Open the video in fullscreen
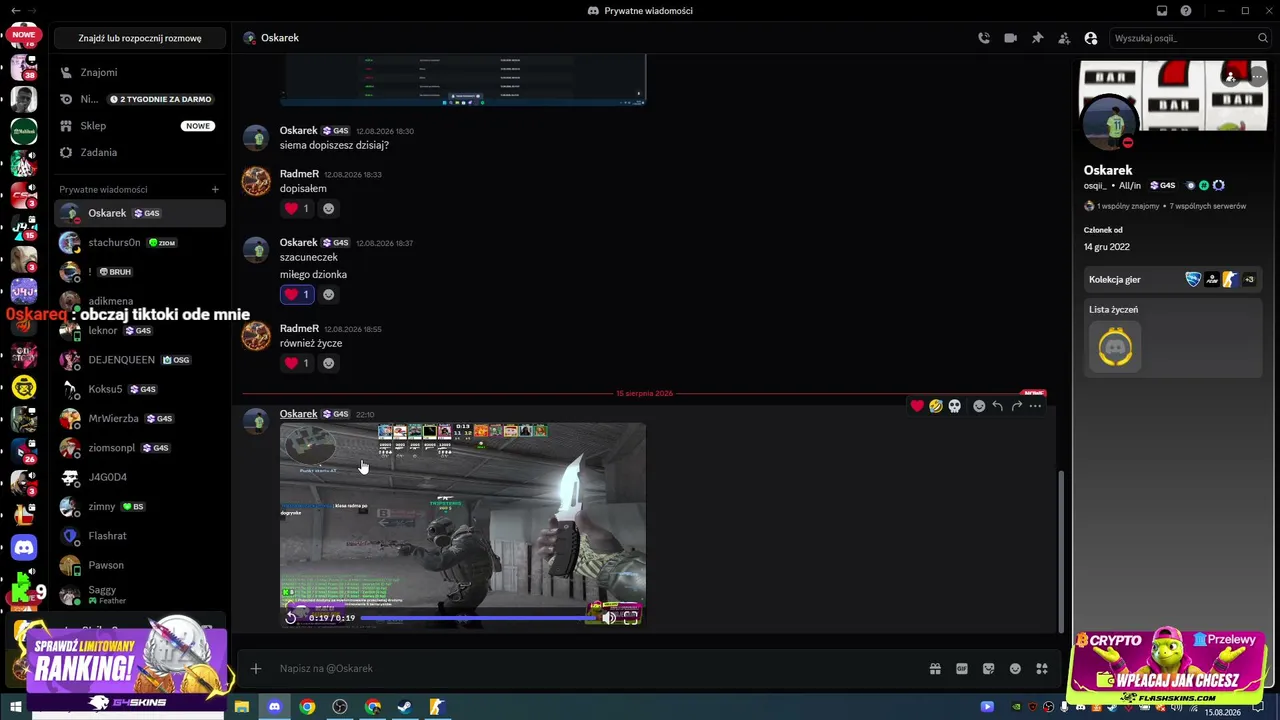 point(631,618)
